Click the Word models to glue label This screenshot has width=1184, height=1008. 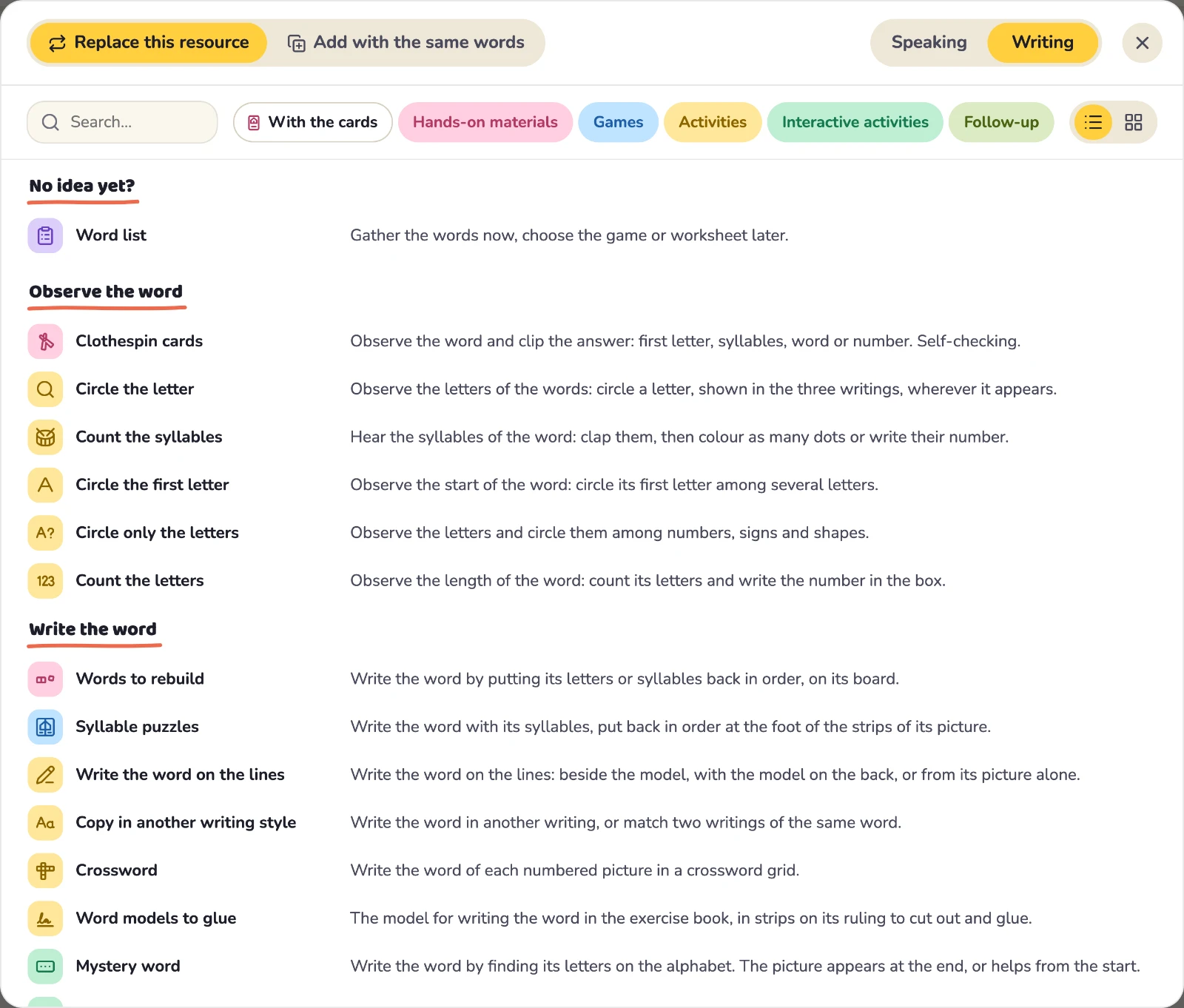coord(156,918)
